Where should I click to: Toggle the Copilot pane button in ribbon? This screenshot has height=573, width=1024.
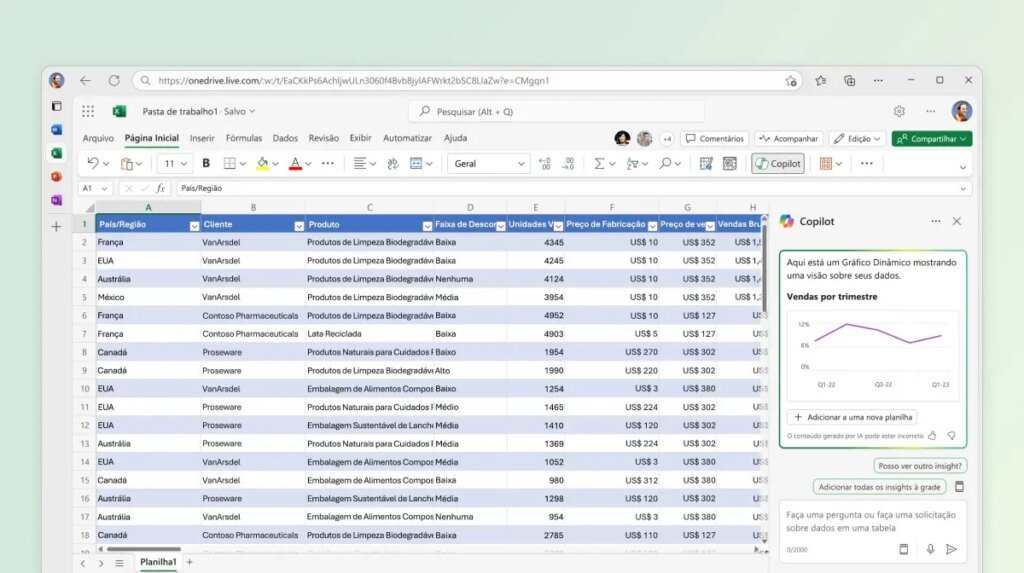coord(778,163)
